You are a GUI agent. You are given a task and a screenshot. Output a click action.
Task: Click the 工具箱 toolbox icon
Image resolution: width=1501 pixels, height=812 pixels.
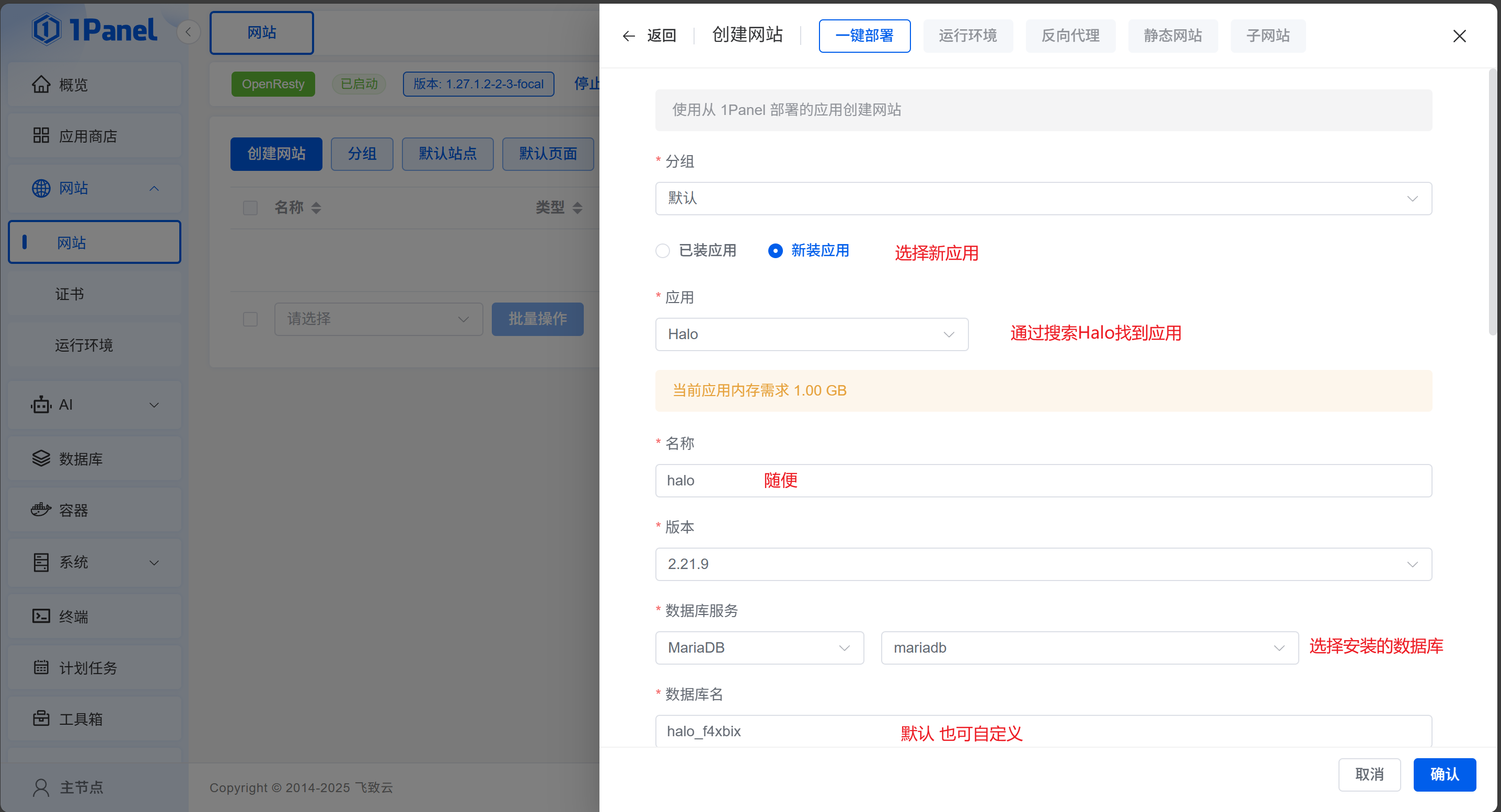[x=41, y=718]
